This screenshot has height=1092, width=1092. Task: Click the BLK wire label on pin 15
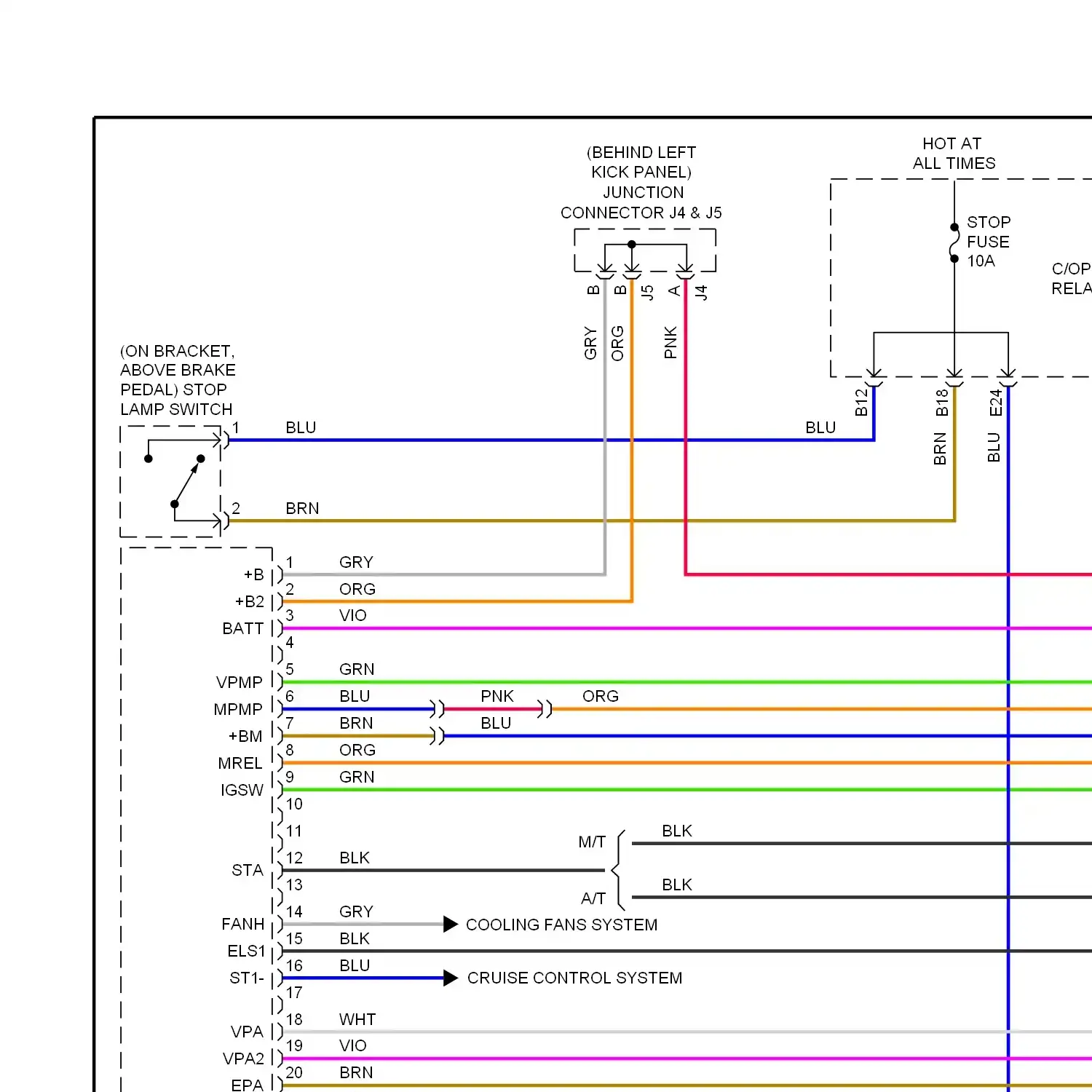pos(355,939)
